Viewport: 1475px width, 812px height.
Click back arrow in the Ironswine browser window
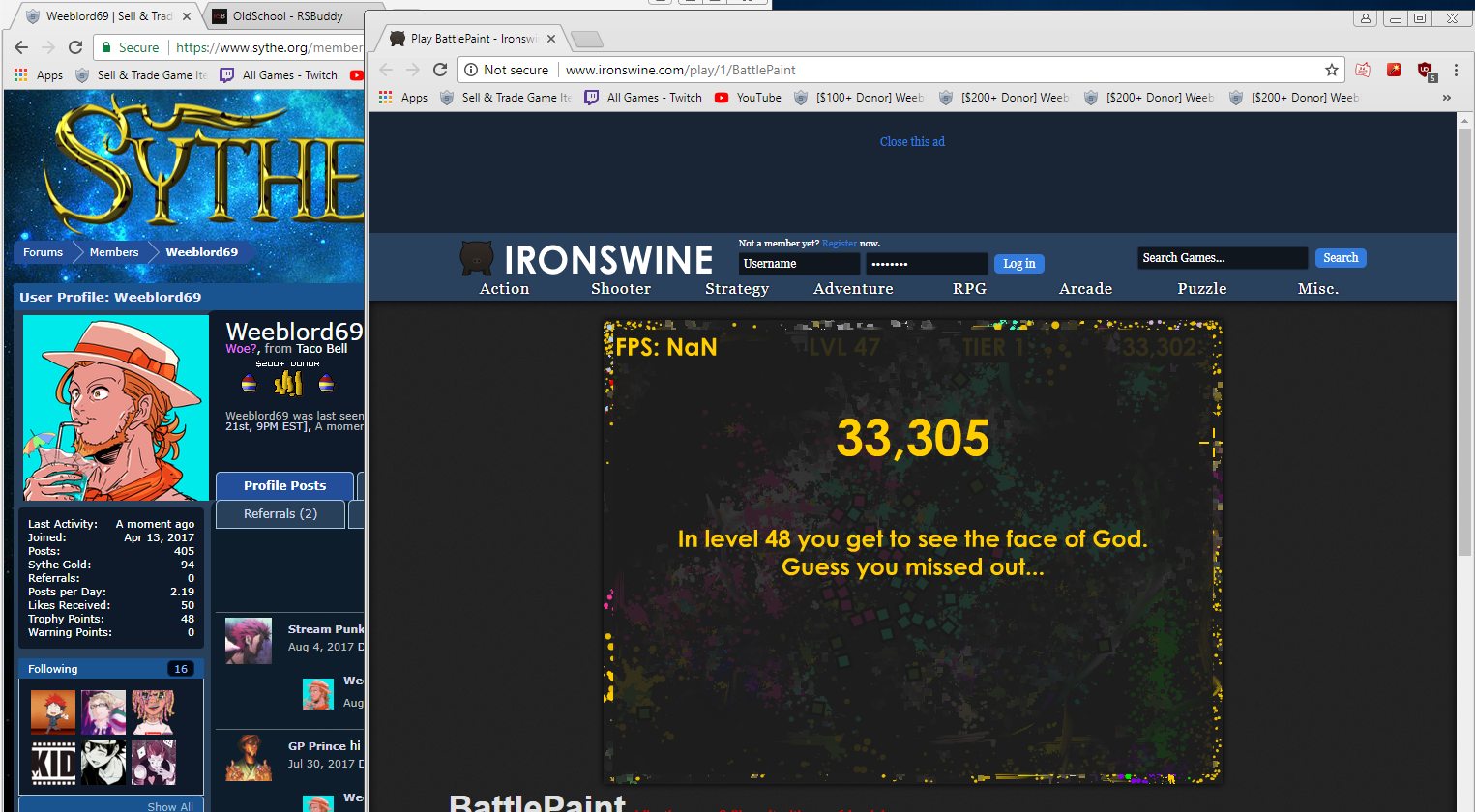click(x=386, y=70)
